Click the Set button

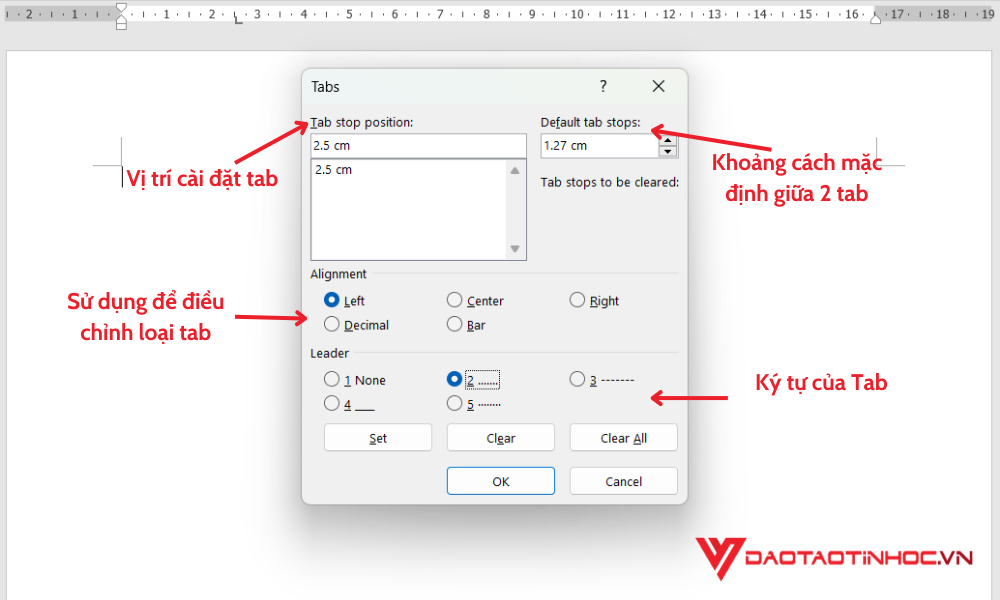click(377, 437)
